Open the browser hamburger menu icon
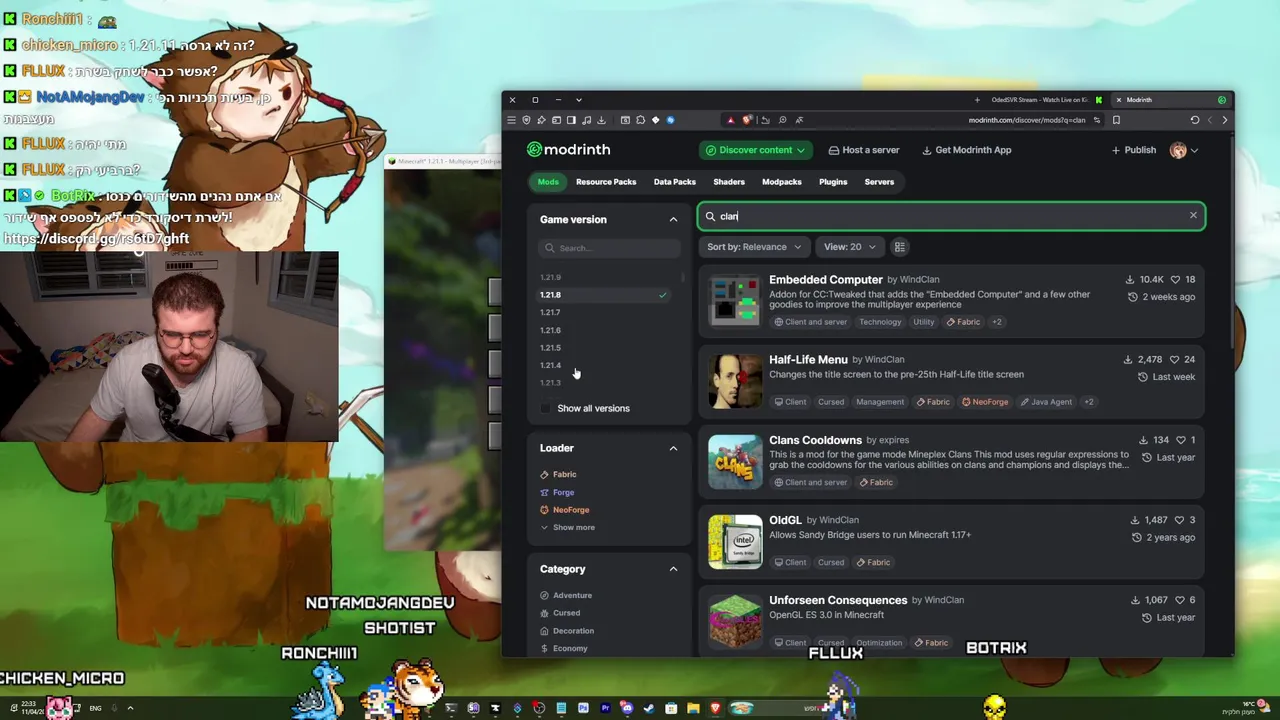The image size is (1280, 720). (x=511, y=120)
